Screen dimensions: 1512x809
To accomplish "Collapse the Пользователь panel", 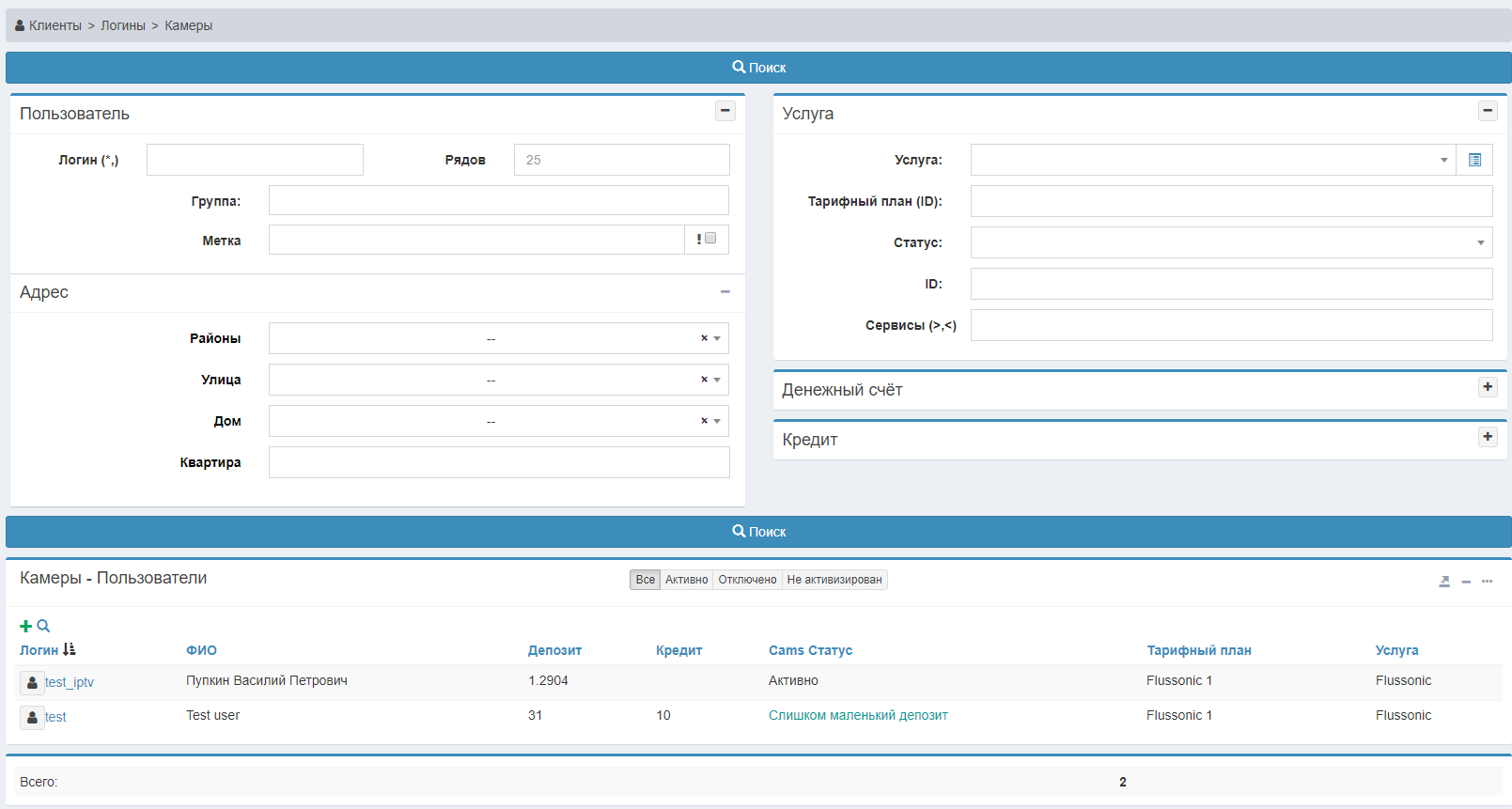I will 725,111.
